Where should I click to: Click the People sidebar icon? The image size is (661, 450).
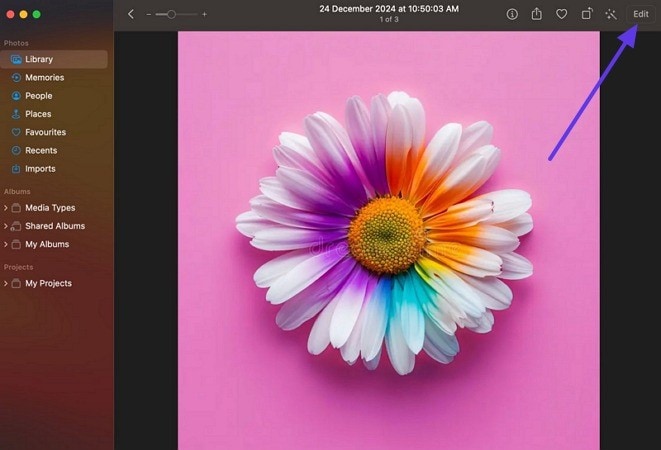coord(16,96)
